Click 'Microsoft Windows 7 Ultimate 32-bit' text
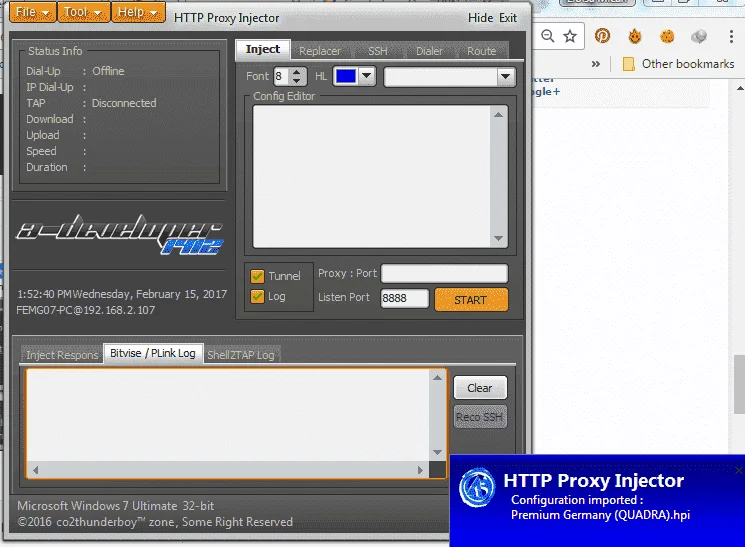 (115, 506)
